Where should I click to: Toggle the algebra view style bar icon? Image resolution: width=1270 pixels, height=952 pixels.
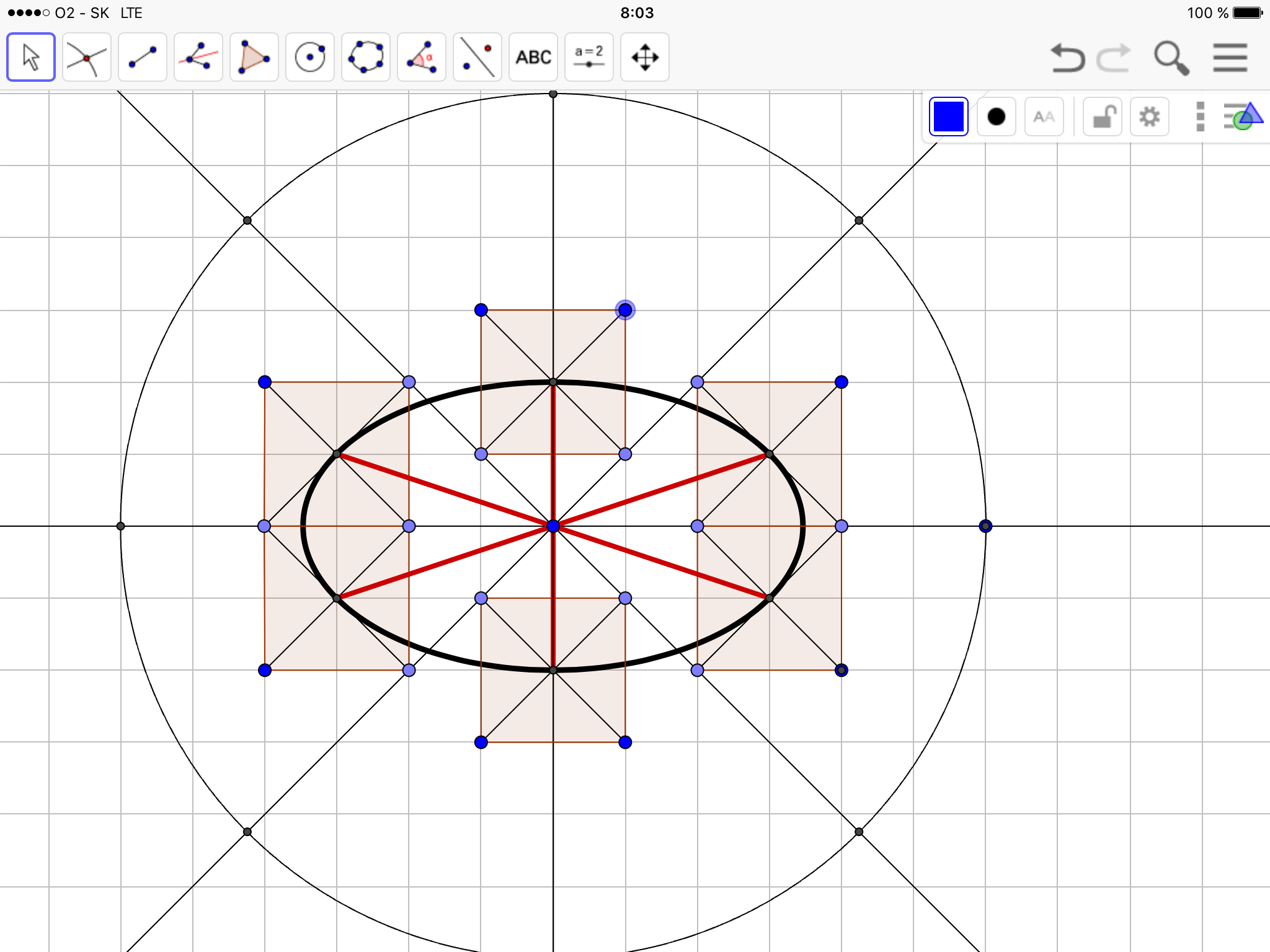[x=1243, y=117]
